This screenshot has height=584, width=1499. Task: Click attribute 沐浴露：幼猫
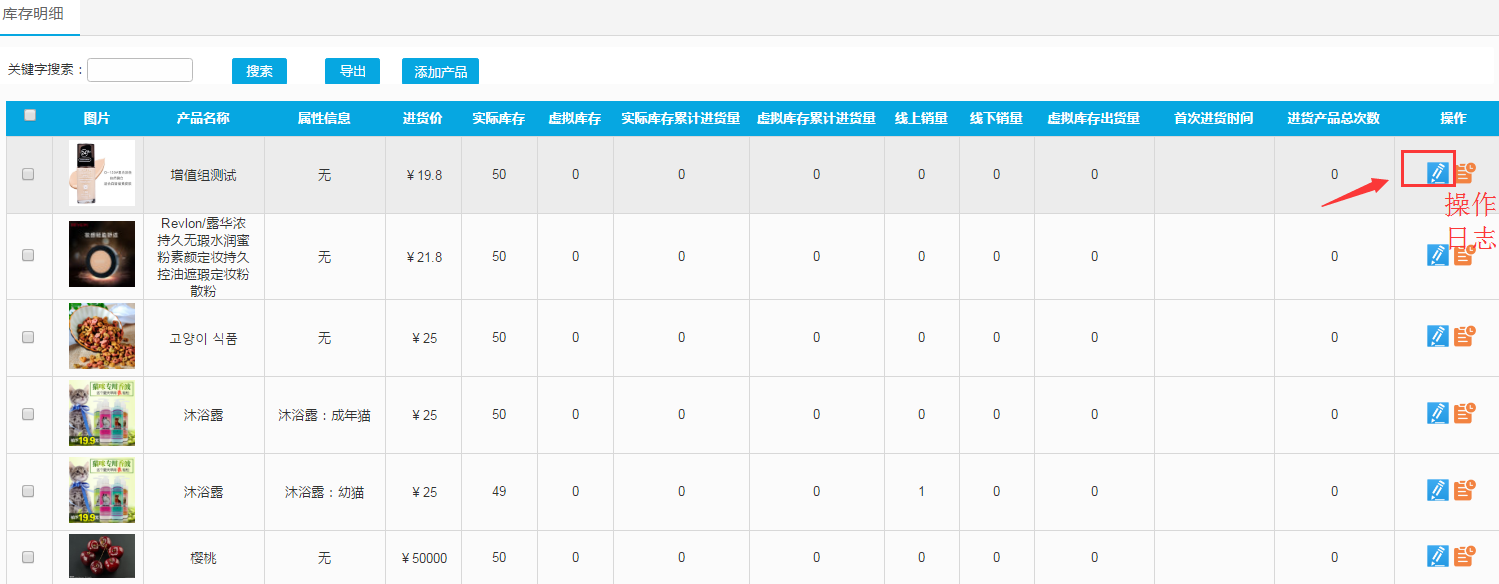324,492
